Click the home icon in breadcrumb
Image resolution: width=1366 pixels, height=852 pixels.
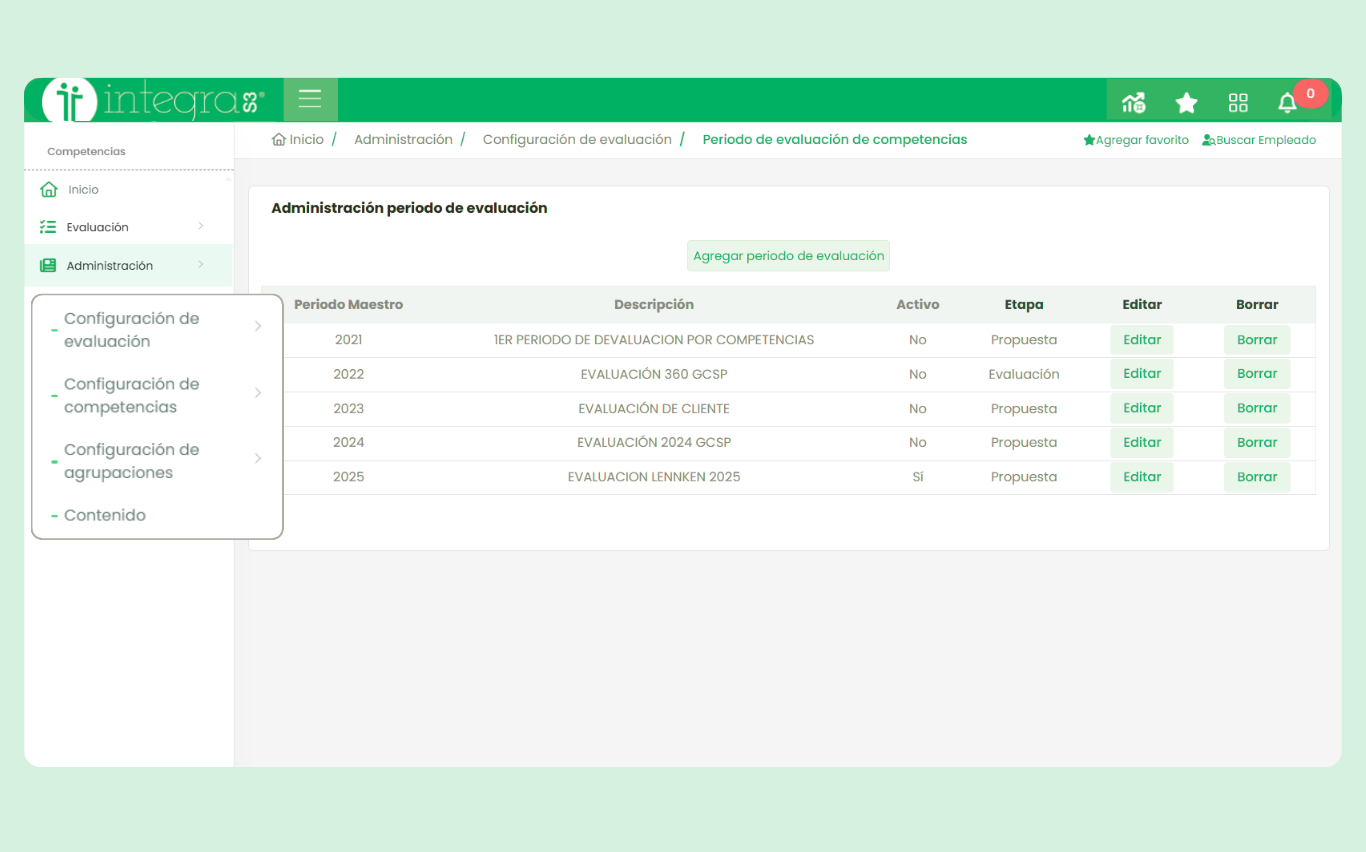point(279,140)
